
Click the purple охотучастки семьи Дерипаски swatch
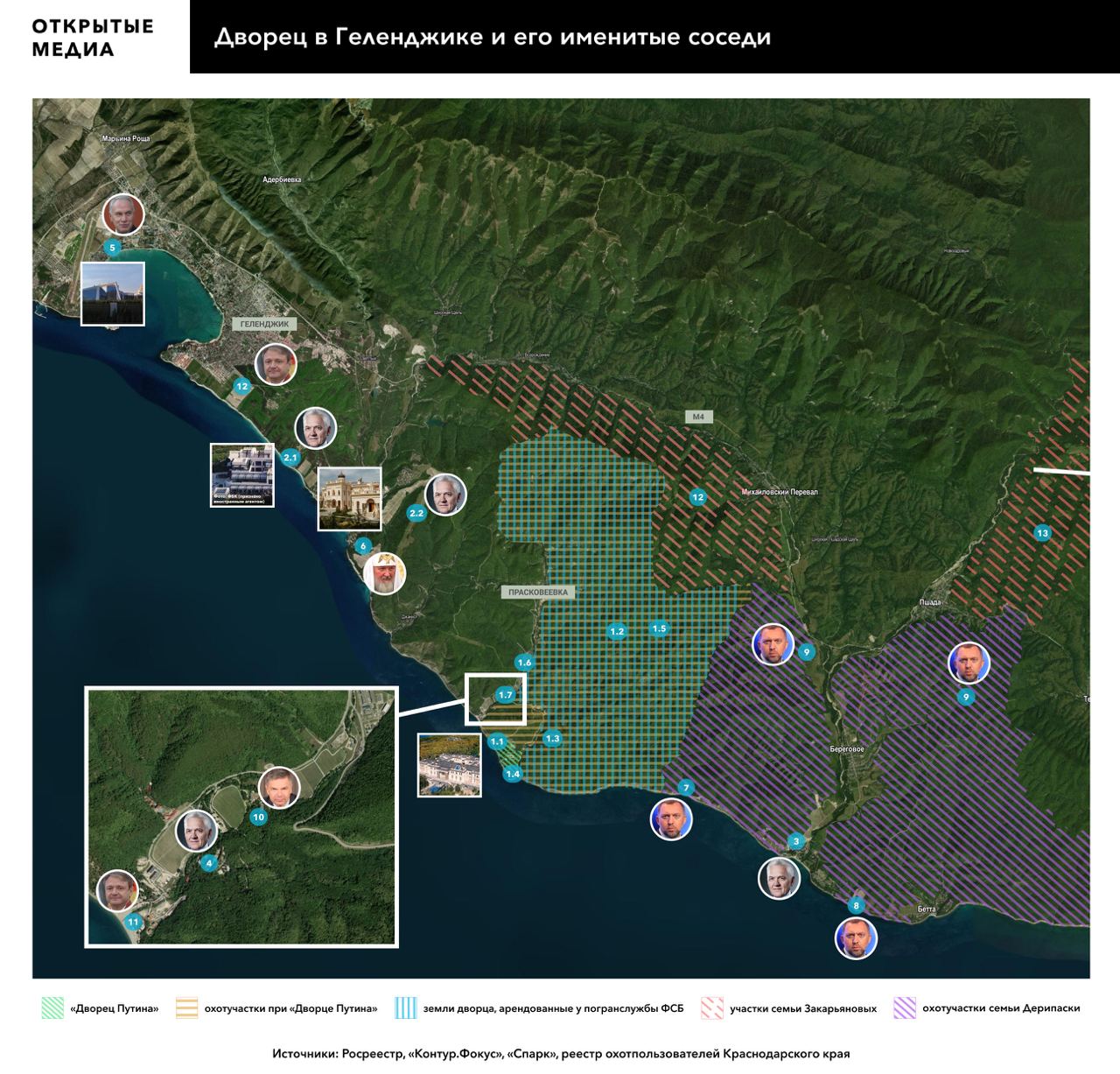point(904,1008)
